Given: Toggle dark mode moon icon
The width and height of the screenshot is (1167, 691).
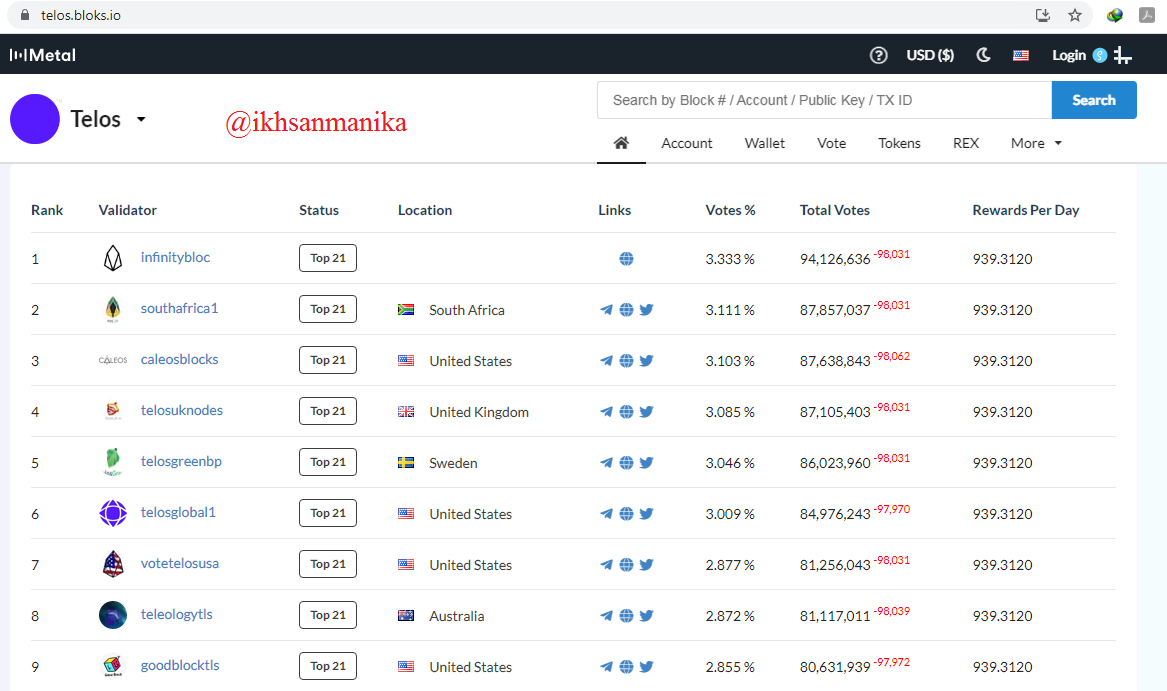Looking at the screenshot, I should (x=983, y=55).
